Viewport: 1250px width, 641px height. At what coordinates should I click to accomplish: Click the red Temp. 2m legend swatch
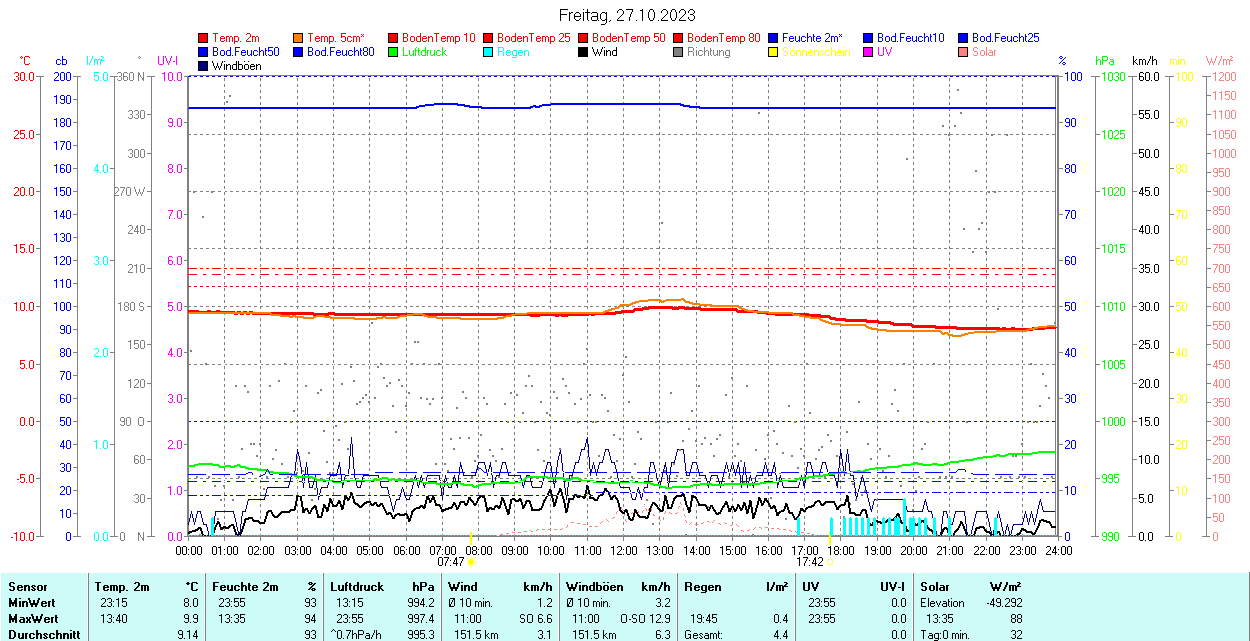point(204,38)
